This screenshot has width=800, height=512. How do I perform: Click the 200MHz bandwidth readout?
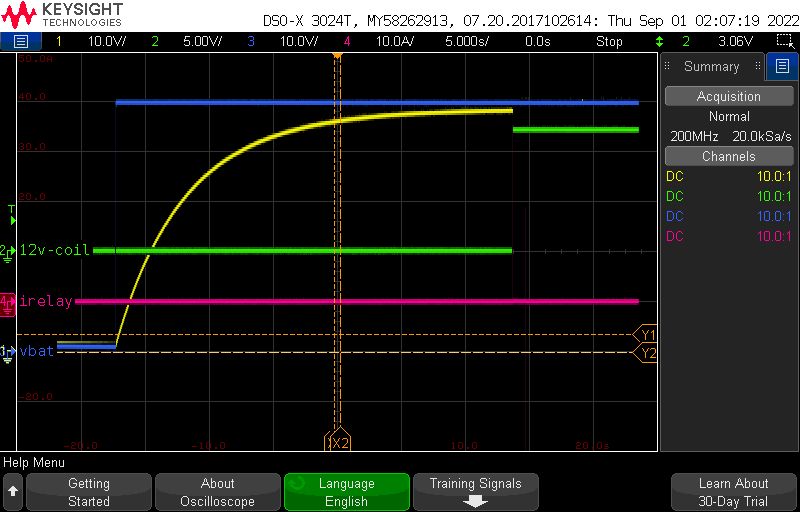click(x=694, y=136)
